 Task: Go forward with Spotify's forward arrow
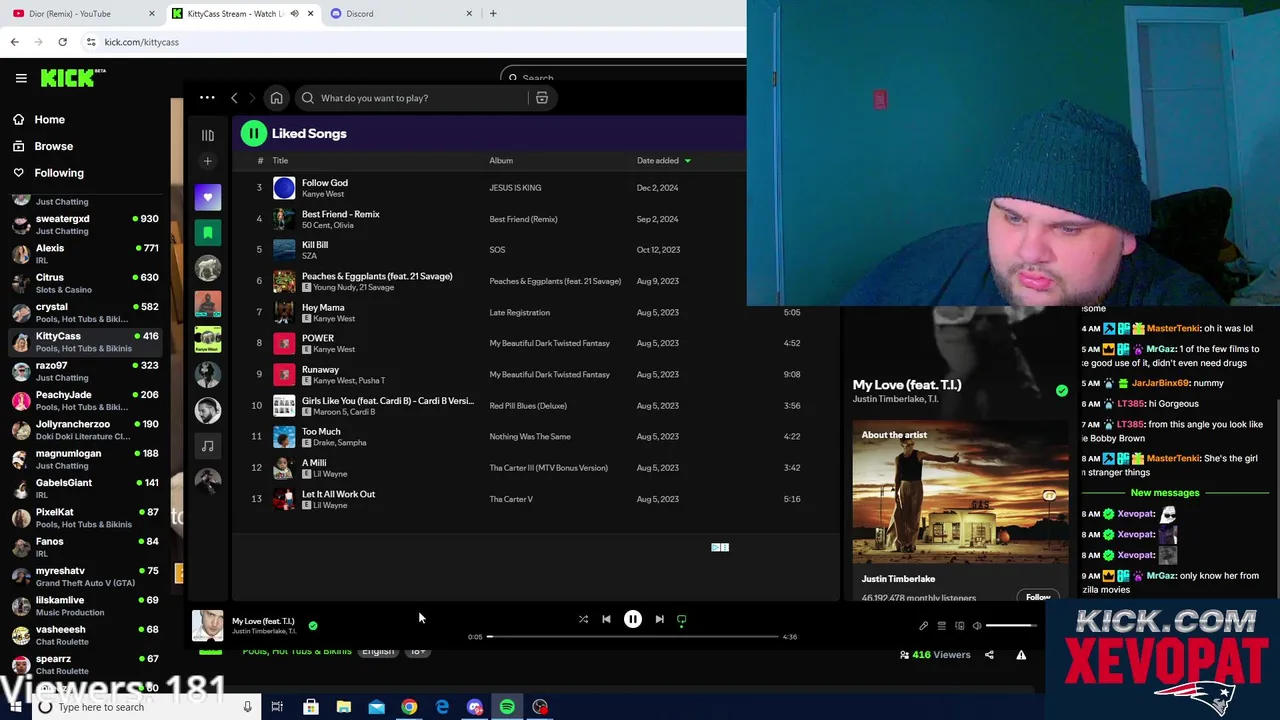[252, 98]
